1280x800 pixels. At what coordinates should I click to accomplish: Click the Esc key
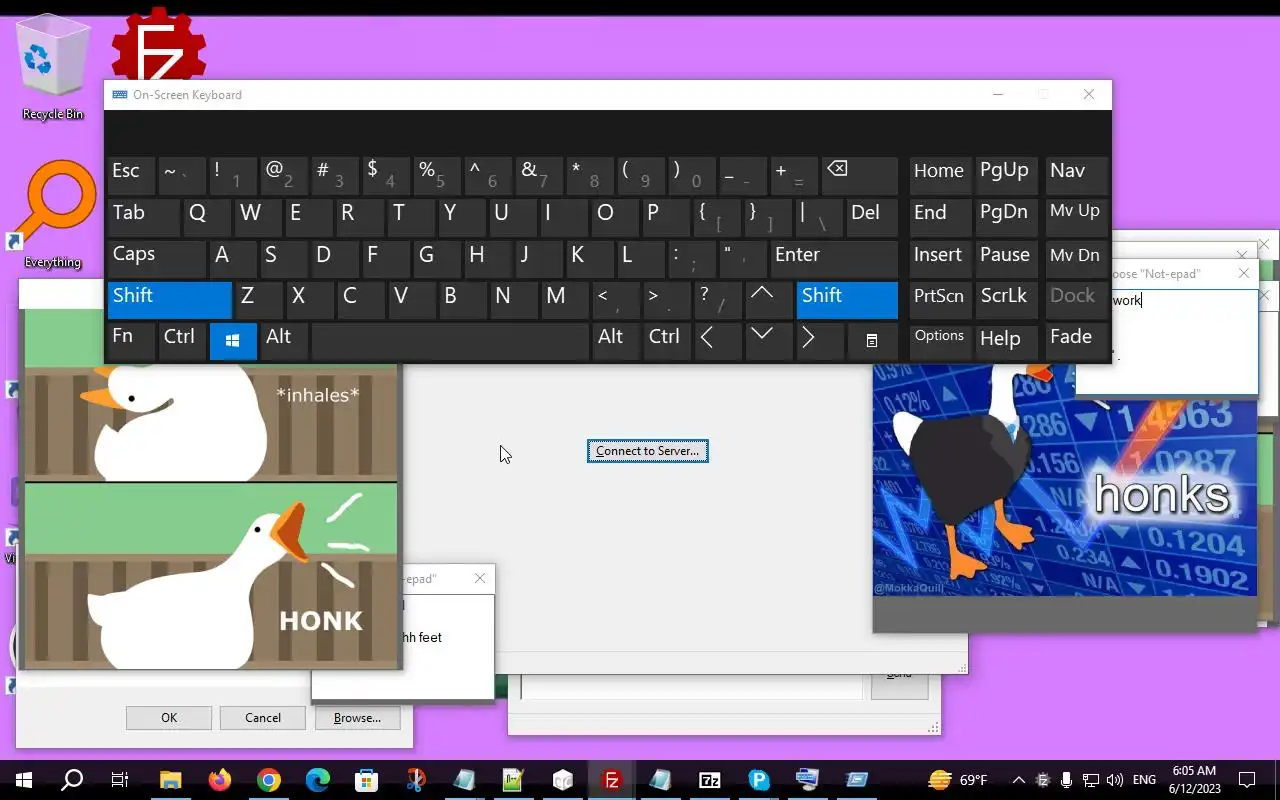coord(131,174)
